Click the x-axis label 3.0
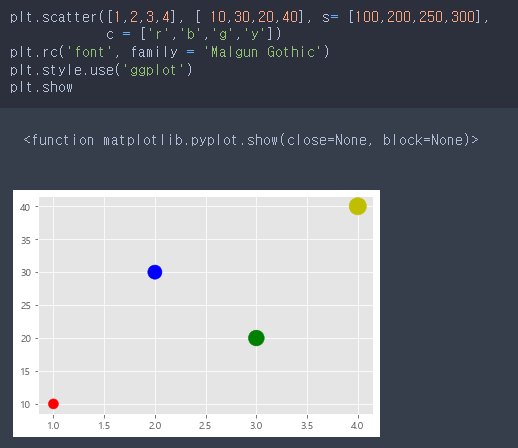518x448 pixels. click(256, 425)
